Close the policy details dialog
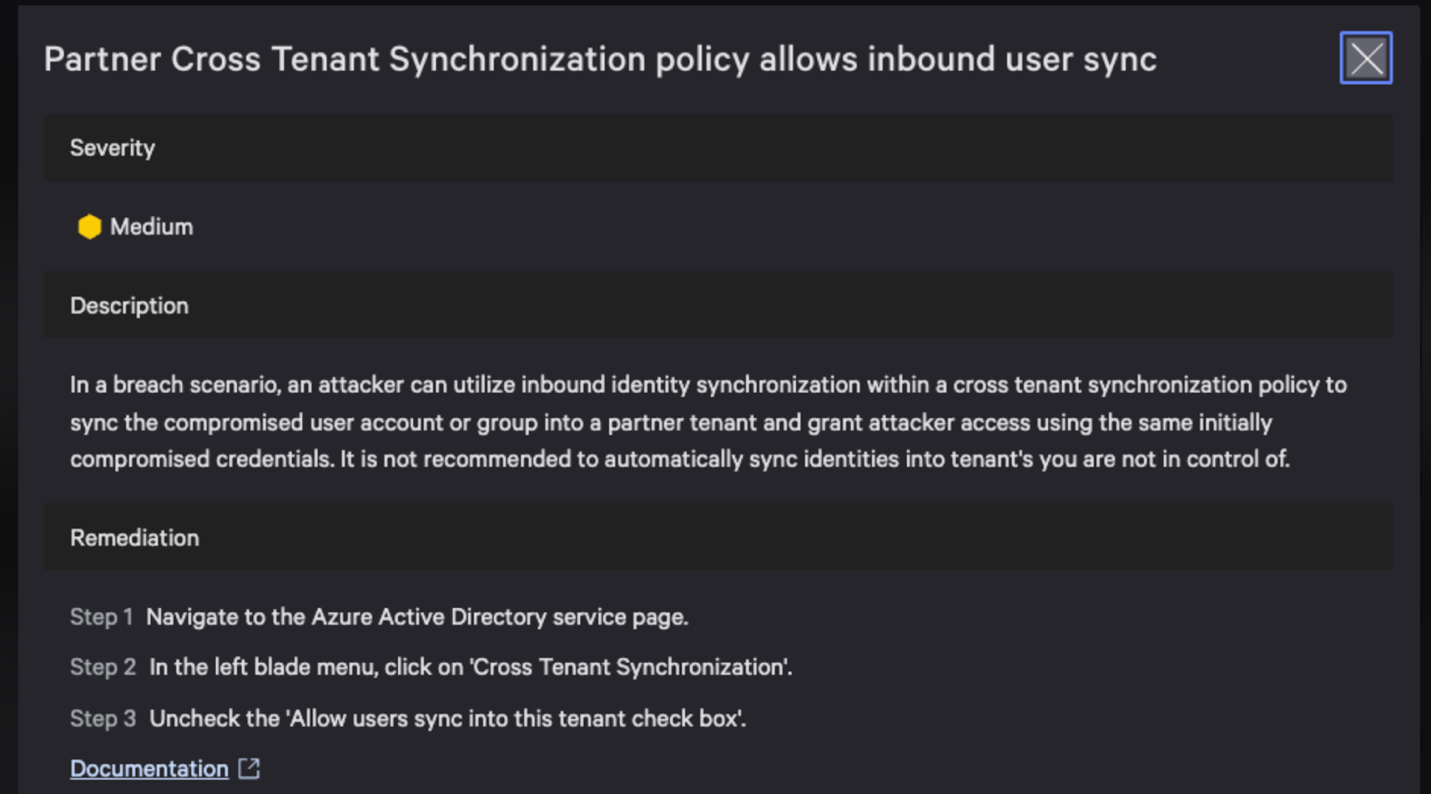This screenshot has width=1431, height=794. 1366,58
